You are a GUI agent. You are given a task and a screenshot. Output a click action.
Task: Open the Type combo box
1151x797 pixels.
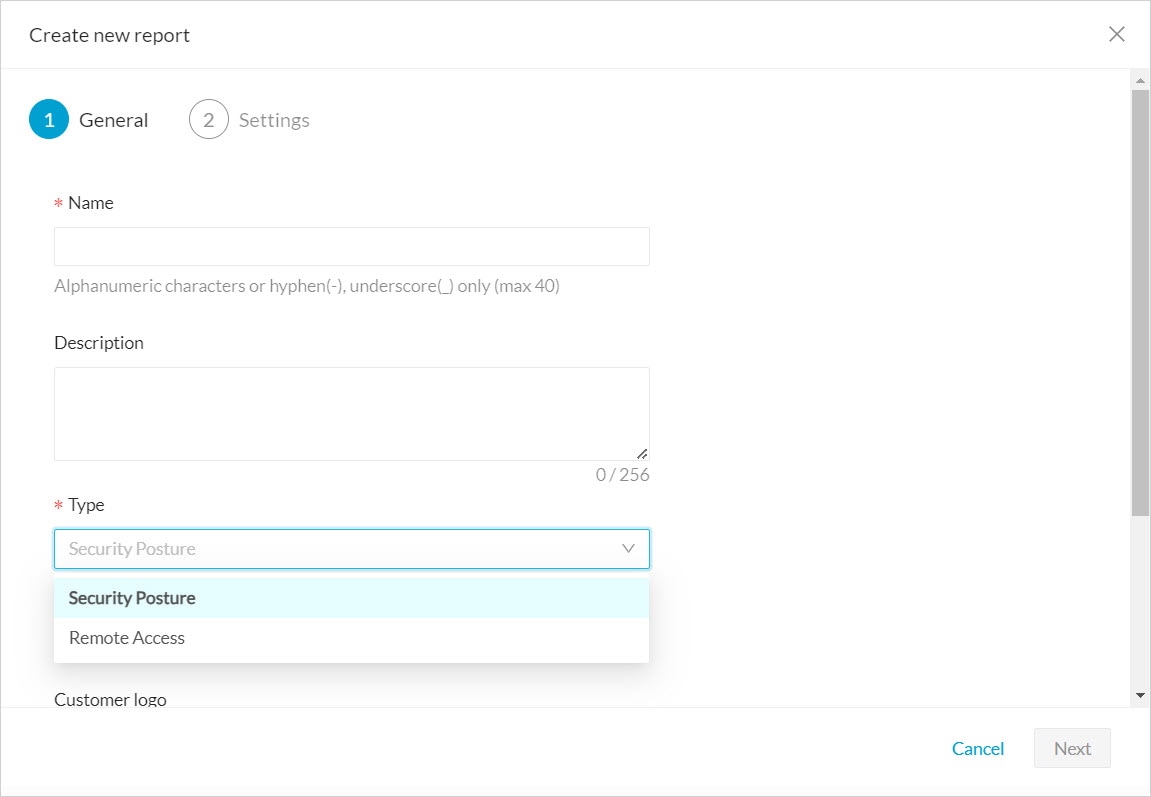tap(340, 549)
